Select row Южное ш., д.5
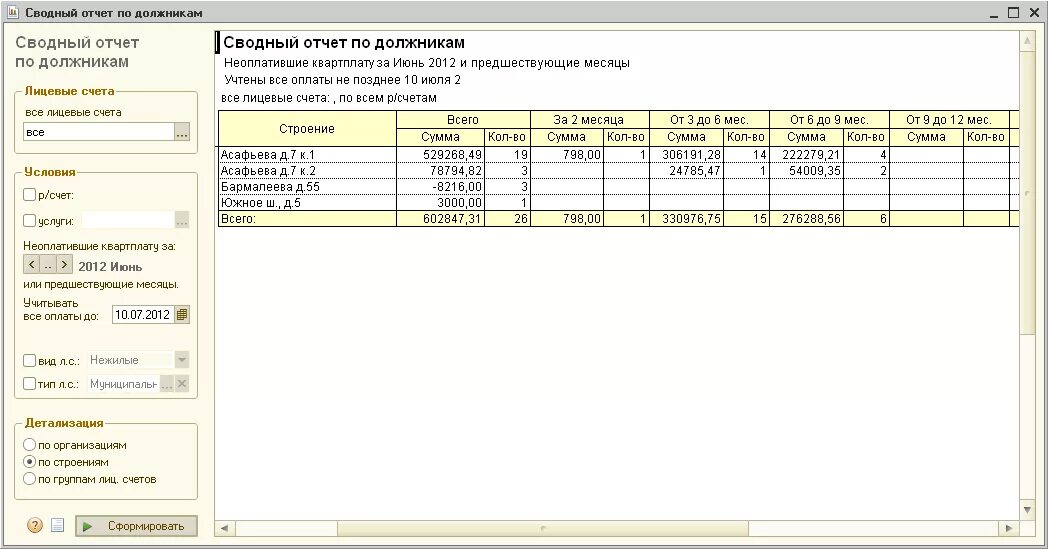Screen dimensions: 1048x549 tap(307, 203)
